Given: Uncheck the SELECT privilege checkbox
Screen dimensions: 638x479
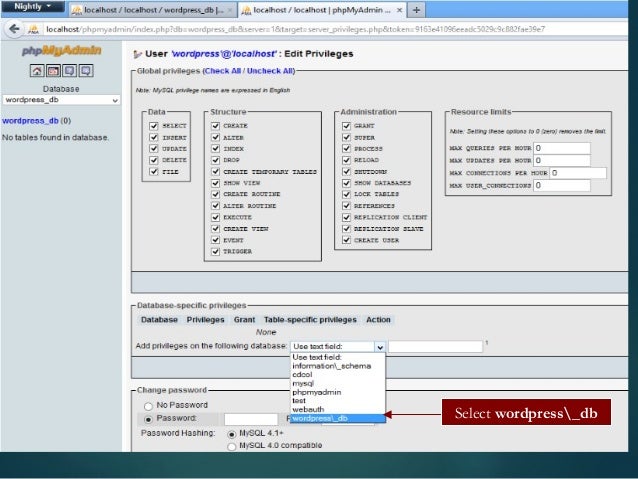Looking at the screenshot, I should pos(153,126).
